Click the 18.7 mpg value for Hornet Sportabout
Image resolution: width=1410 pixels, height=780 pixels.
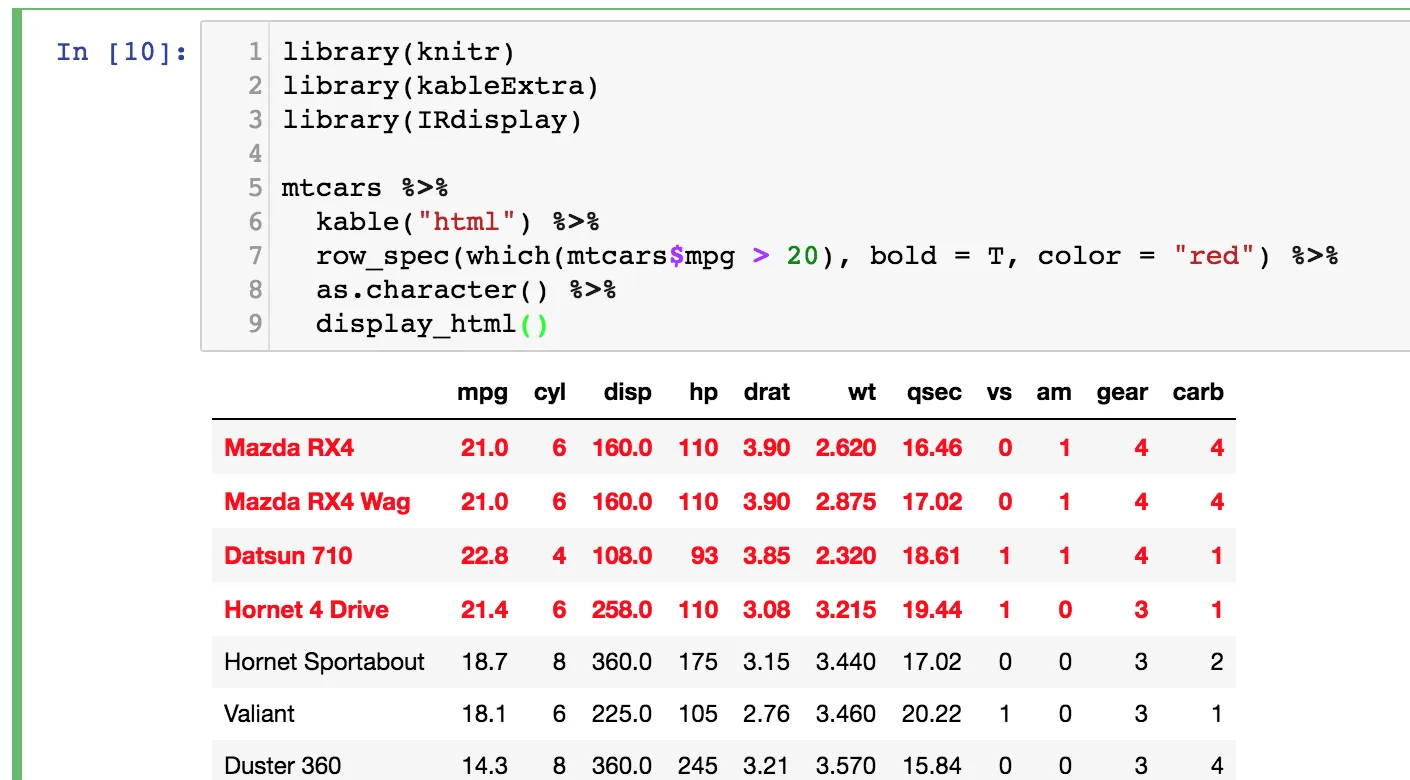point(486,662)
